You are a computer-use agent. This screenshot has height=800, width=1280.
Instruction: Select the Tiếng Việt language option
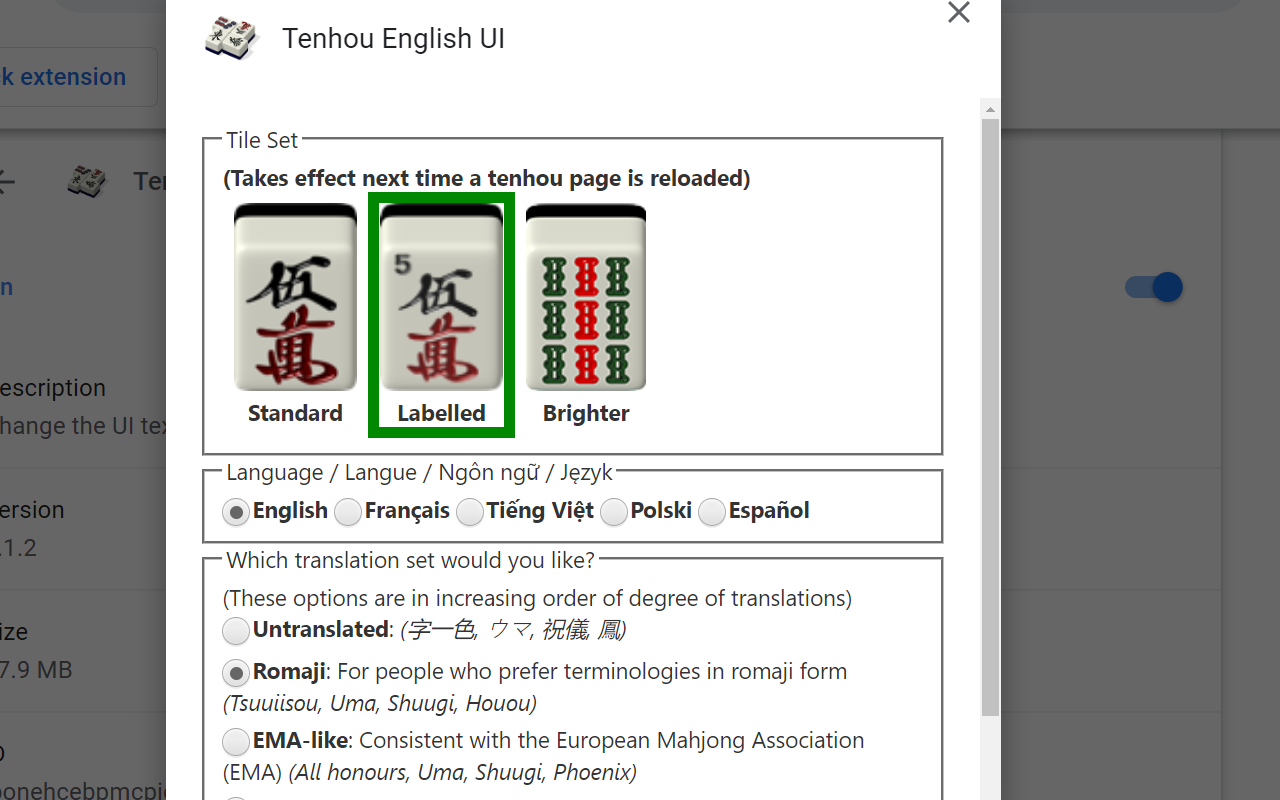pyautogui.click(x=470, y=511)
